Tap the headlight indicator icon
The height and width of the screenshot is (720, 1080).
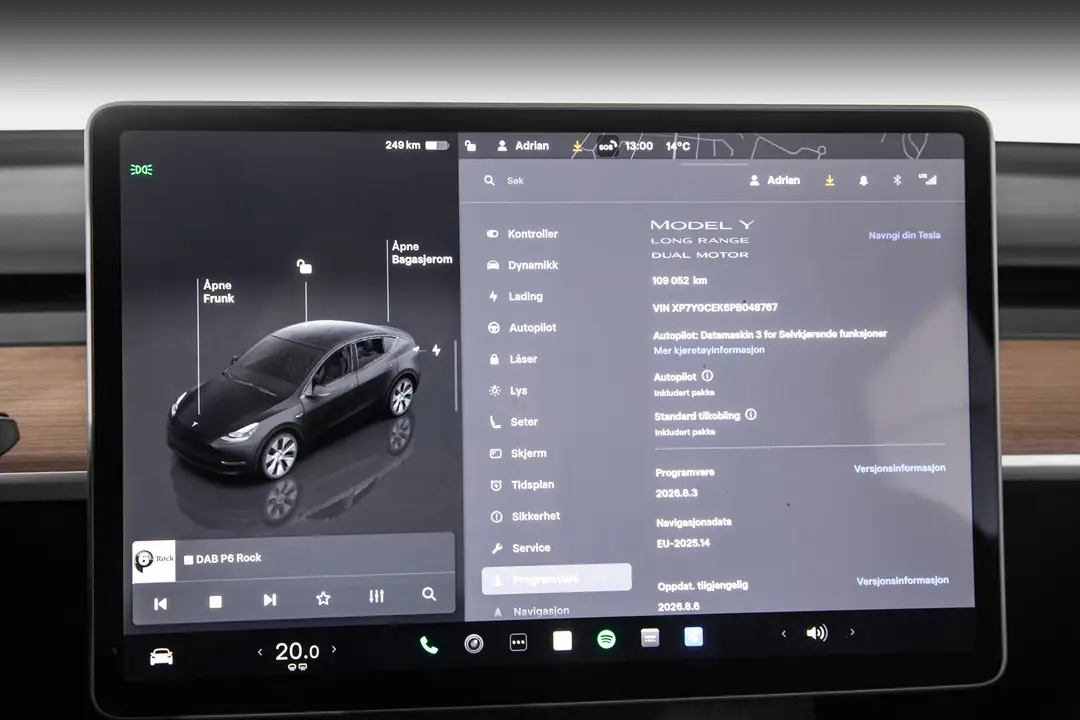(141, 169)
